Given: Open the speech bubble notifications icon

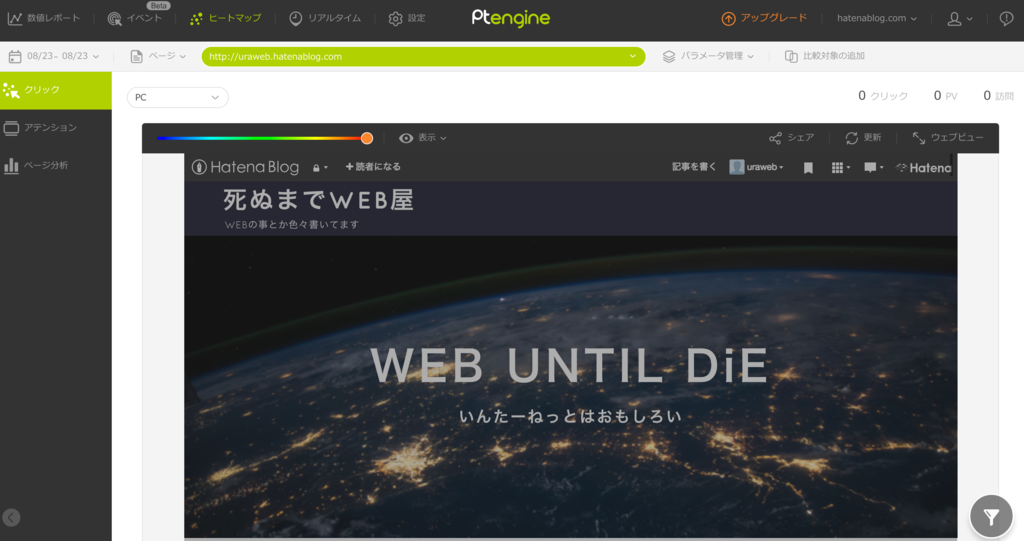Looking at the screenshot, I should pos(873,168).
